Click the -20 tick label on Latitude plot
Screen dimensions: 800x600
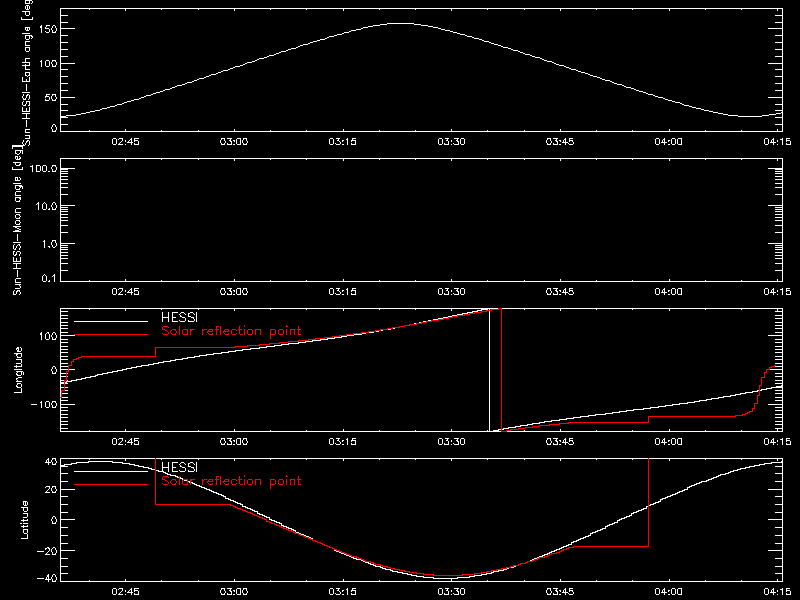point(47,551)
